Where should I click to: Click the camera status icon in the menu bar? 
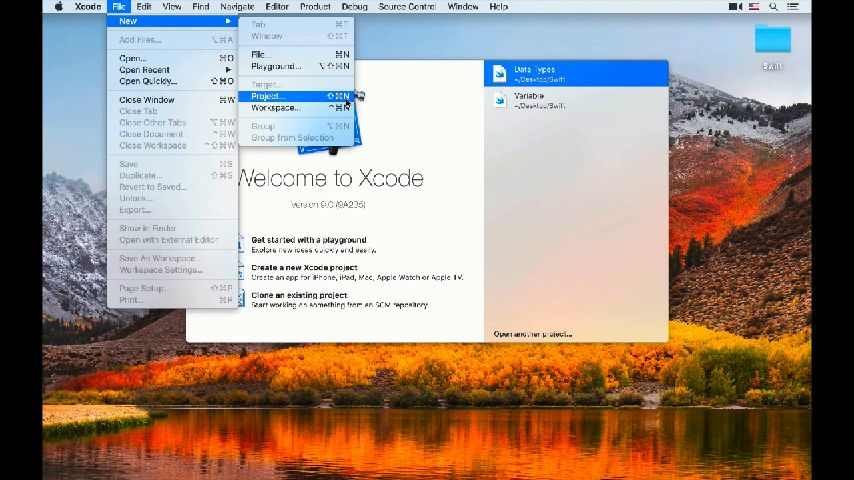[735, 7]
